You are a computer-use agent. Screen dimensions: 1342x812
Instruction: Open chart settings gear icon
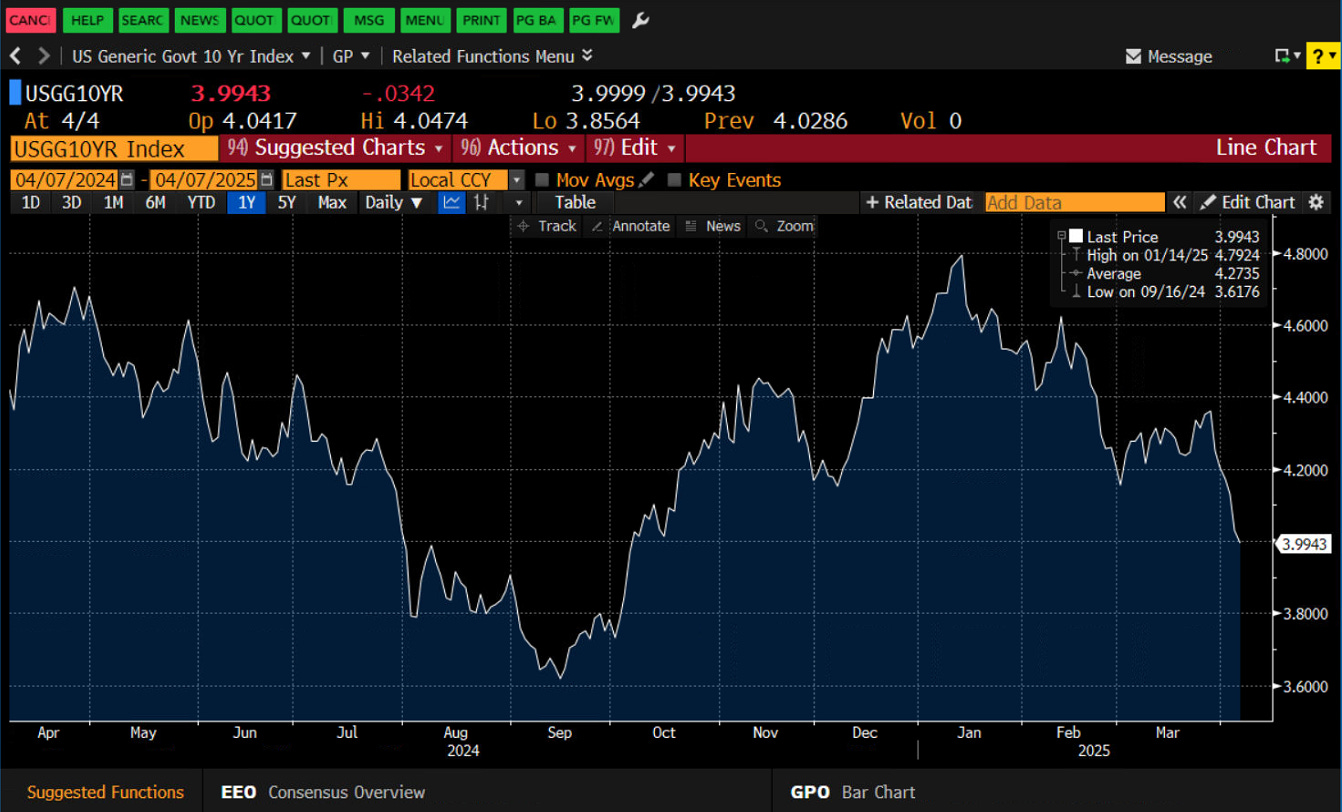point(1316,202)
